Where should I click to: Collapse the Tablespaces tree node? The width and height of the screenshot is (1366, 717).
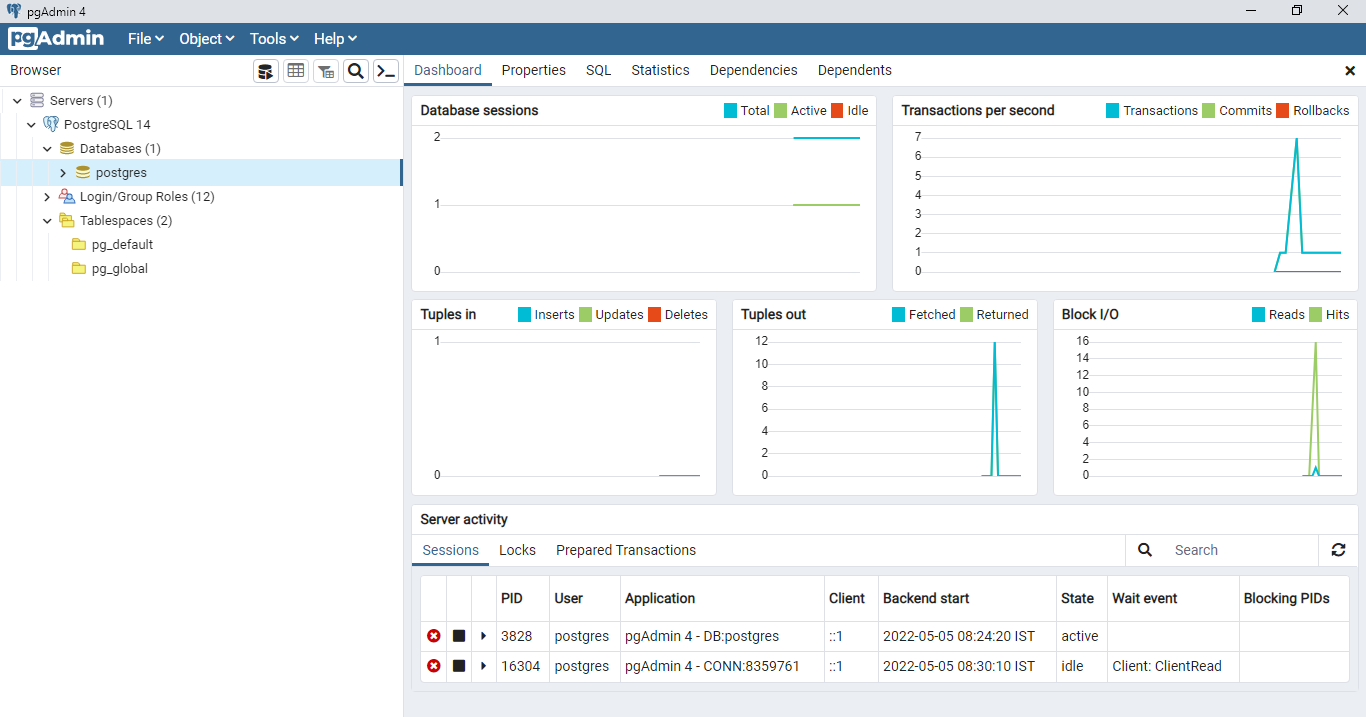[47, 221]
